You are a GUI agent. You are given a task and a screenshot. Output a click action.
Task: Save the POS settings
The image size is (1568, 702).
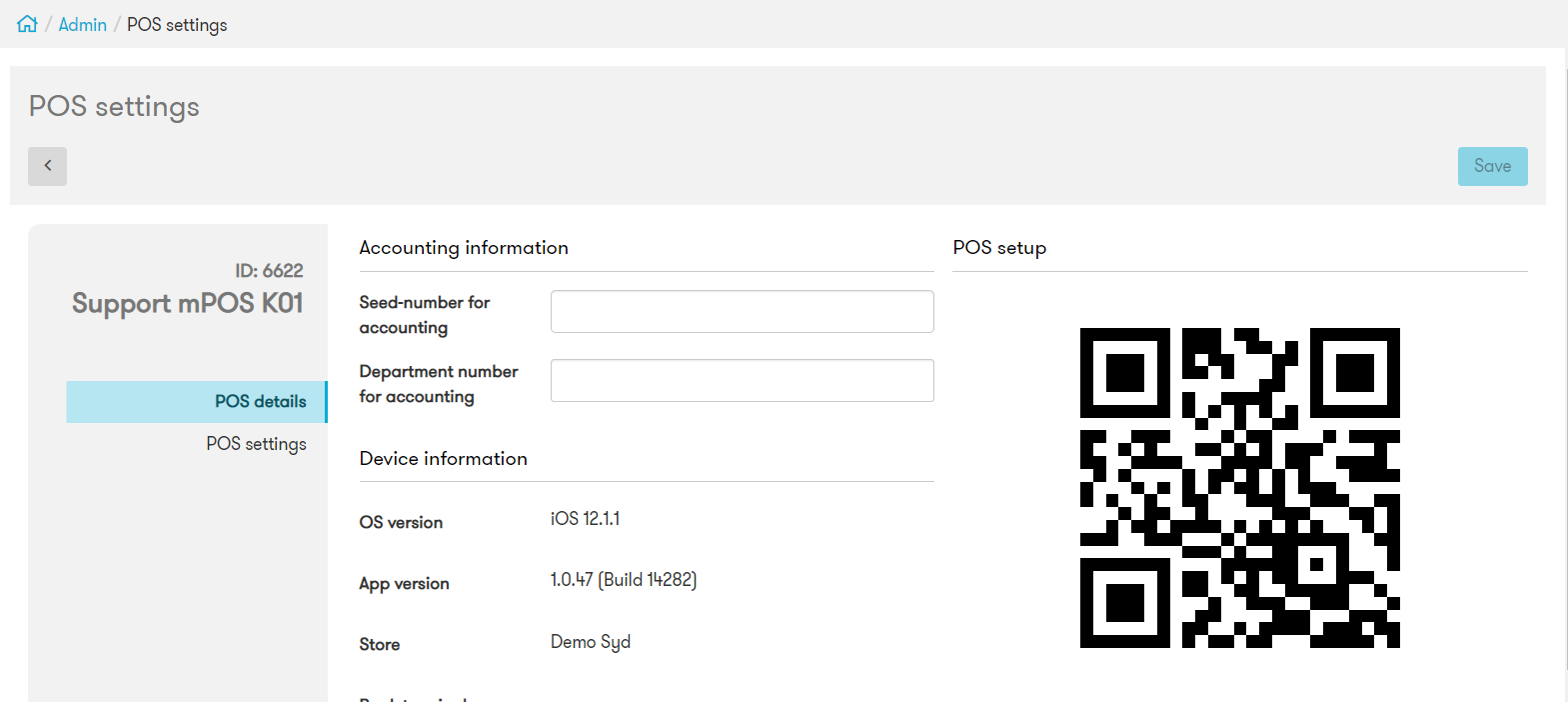(1492, 166)
